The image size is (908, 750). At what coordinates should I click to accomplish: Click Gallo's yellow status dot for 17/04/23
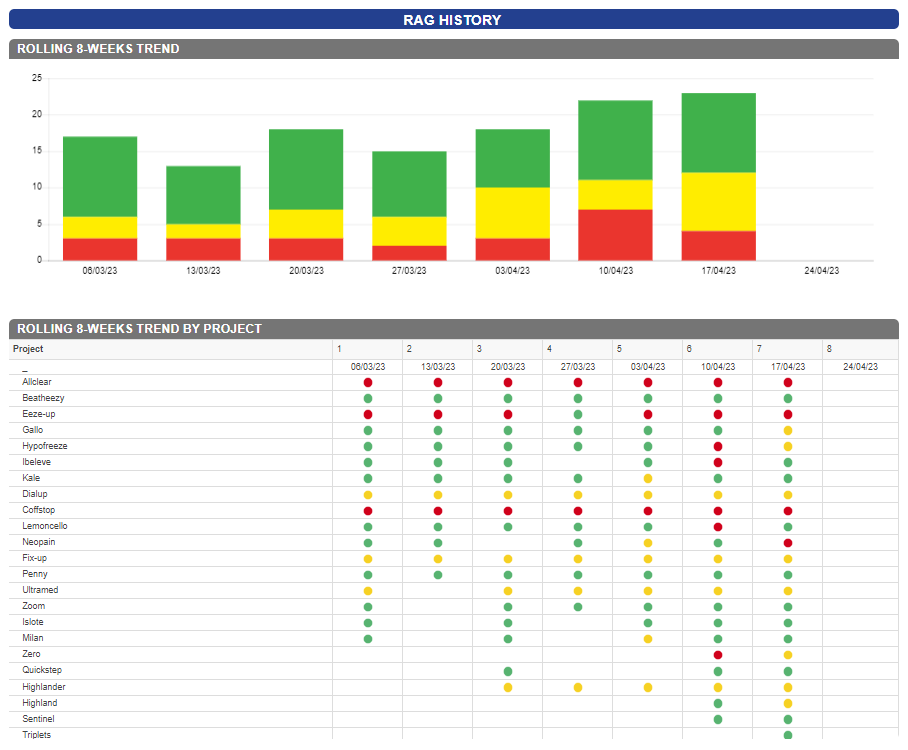click(788, 431)
